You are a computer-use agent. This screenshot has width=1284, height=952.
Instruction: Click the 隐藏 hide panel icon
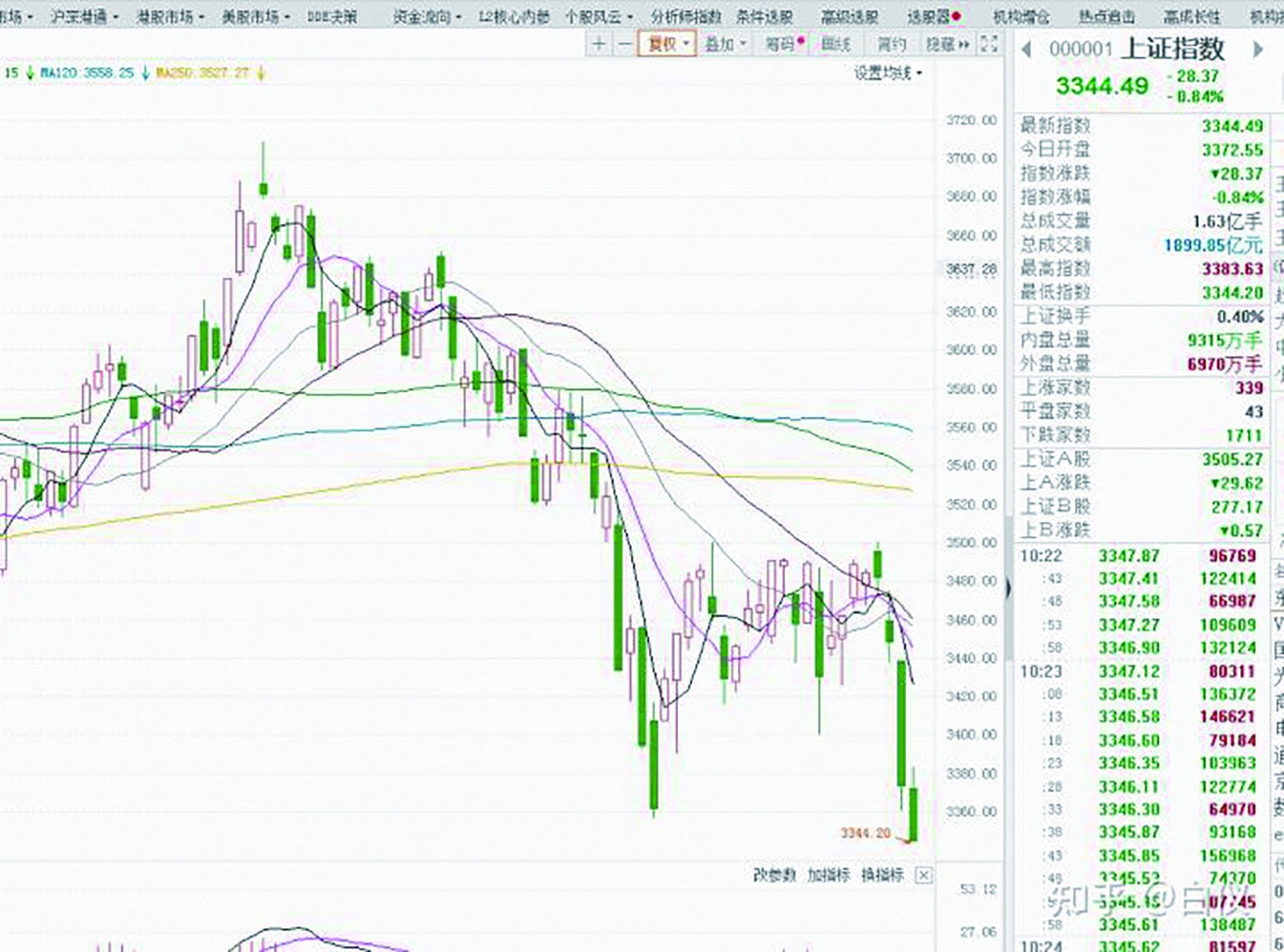945,44
